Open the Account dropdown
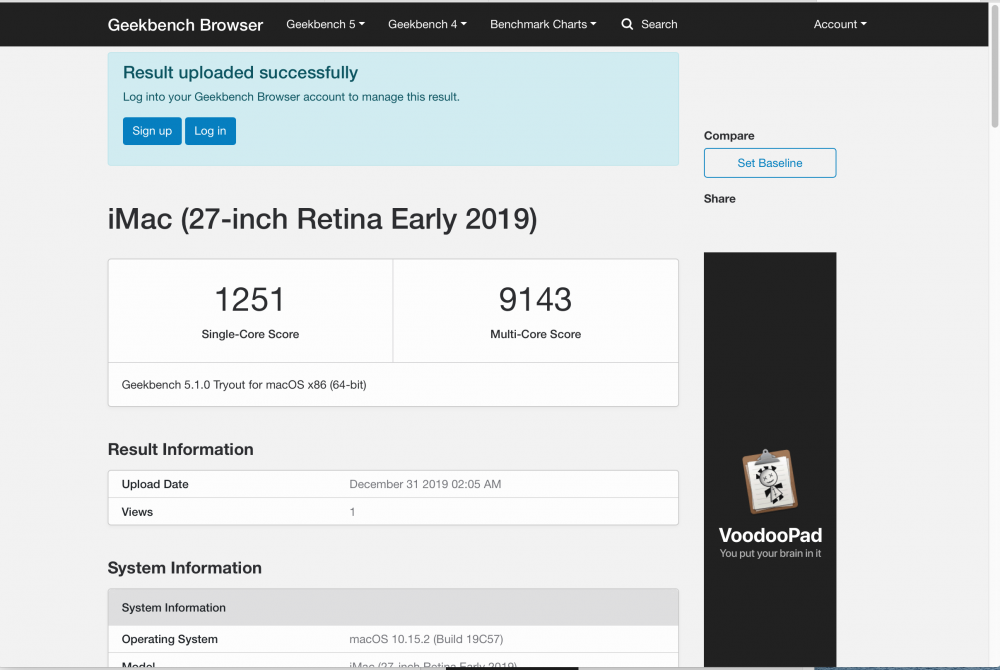 tap(840, 24)
